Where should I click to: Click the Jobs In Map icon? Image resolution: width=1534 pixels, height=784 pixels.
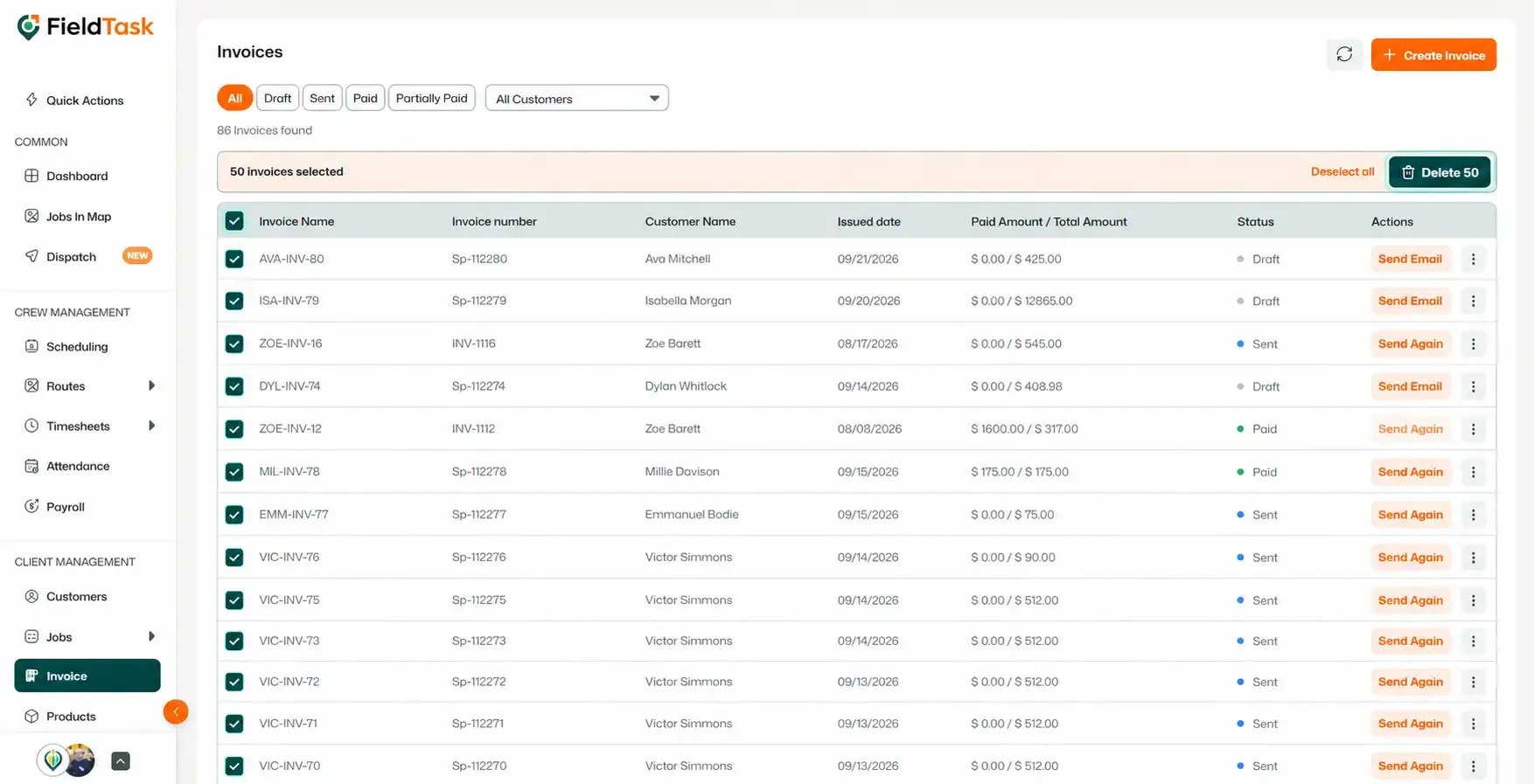(31, 216)
